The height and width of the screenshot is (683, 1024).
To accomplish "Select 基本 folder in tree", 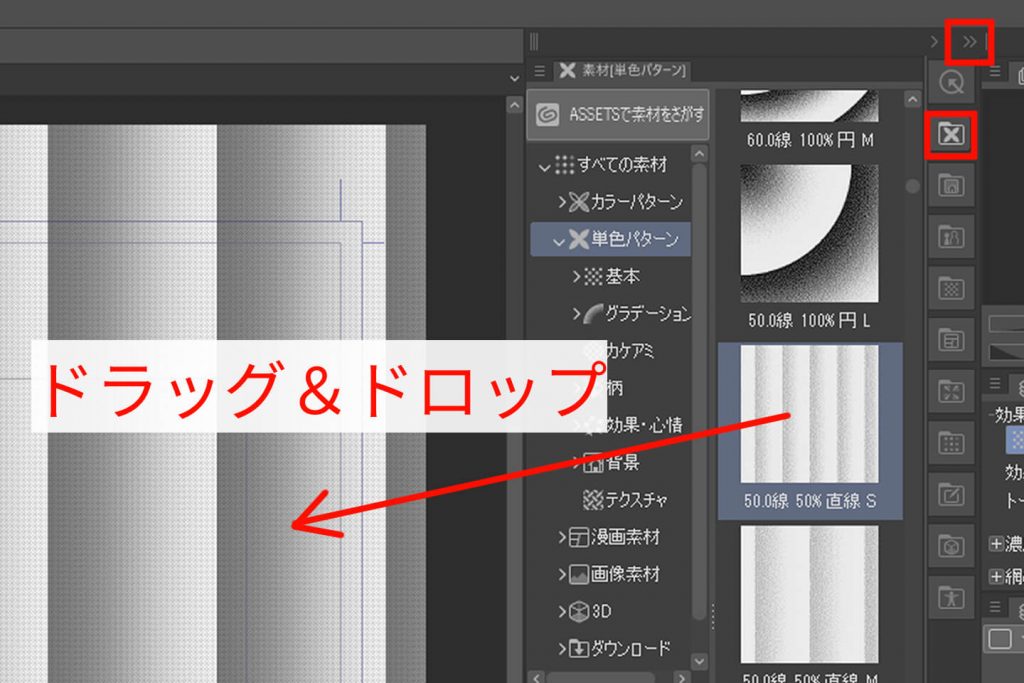I will pos(622,276).
